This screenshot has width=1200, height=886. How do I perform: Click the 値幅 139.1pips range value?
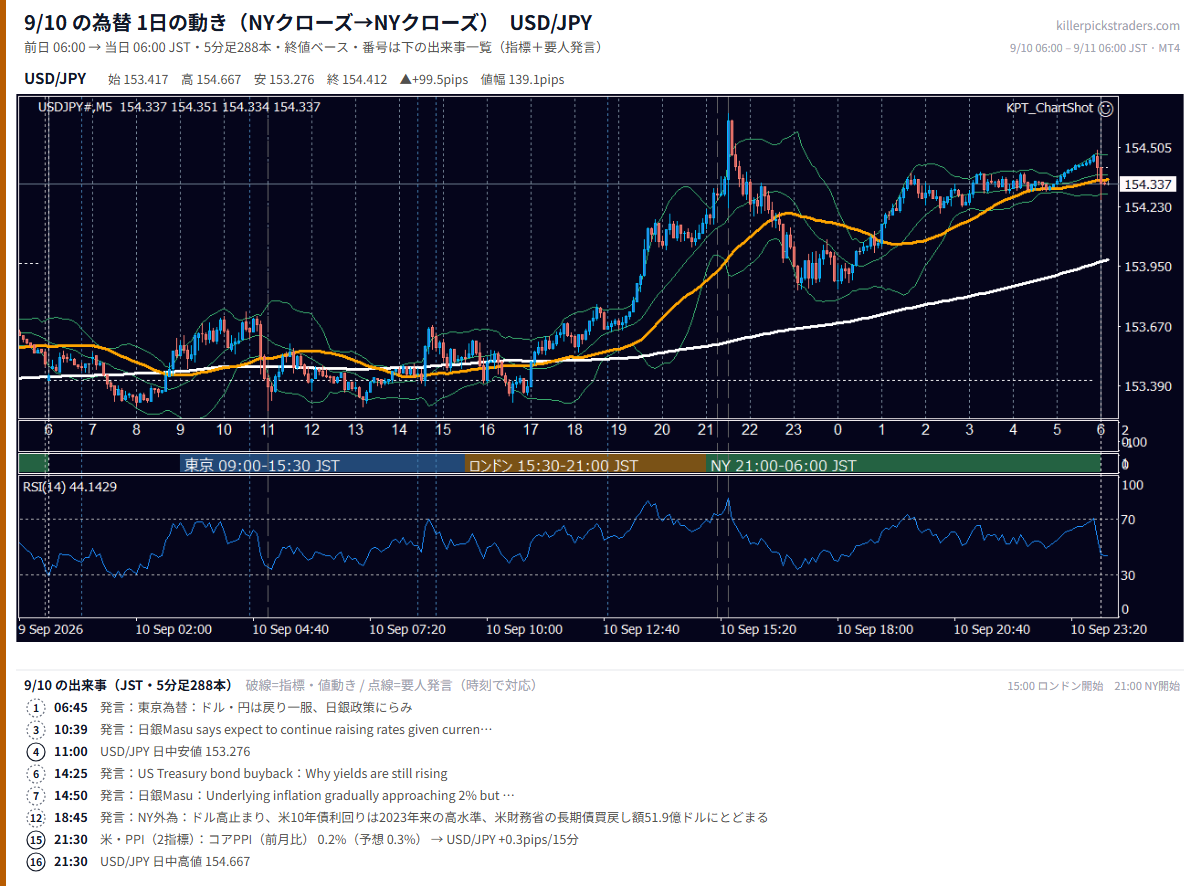(x=522, y=79)
